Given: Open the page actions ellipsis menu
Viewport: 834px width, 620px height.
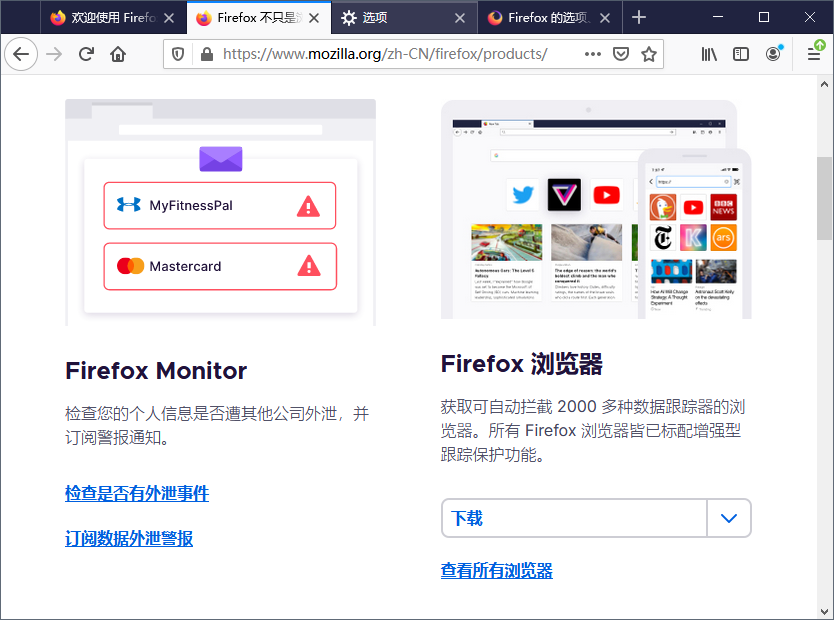Looking at the screenshot, I should pyautogui.click(x=595, y=54).
